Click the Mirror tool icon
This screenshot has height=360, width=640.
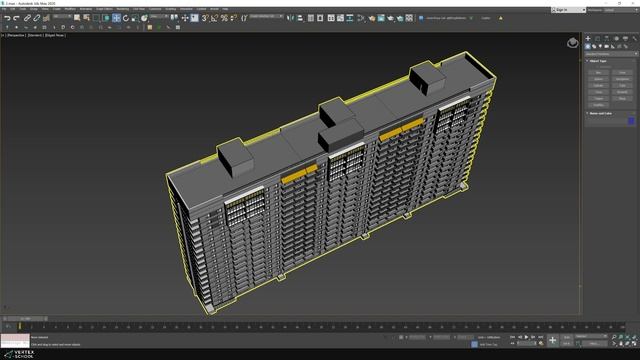[290, 18]
